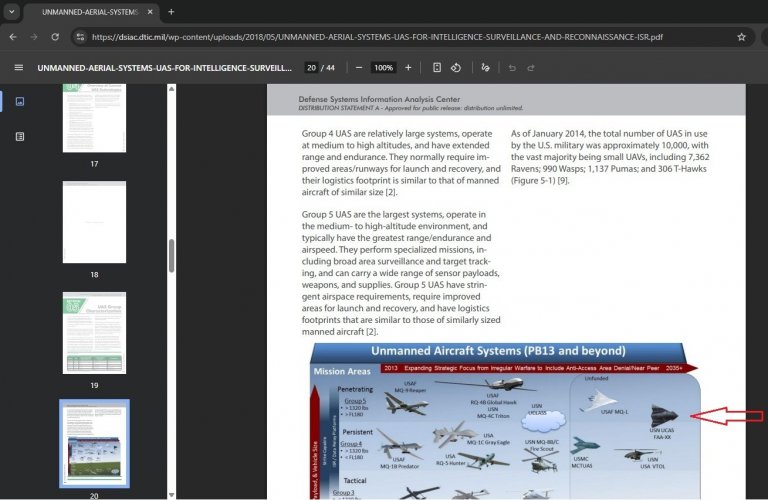
Task: Go back to previous page
Action: (13, 37)
